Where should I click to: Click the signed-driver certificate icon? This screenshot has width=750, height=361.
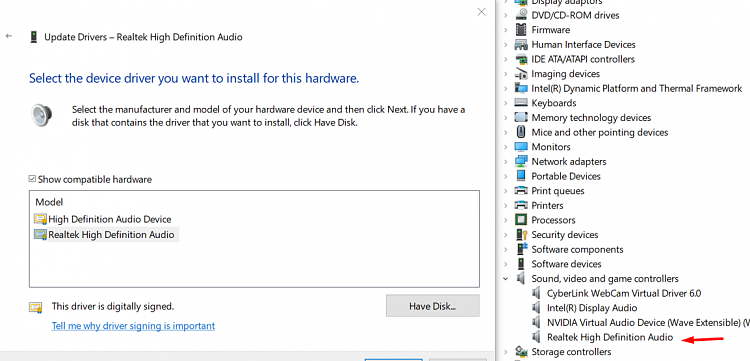click(36, 306)
